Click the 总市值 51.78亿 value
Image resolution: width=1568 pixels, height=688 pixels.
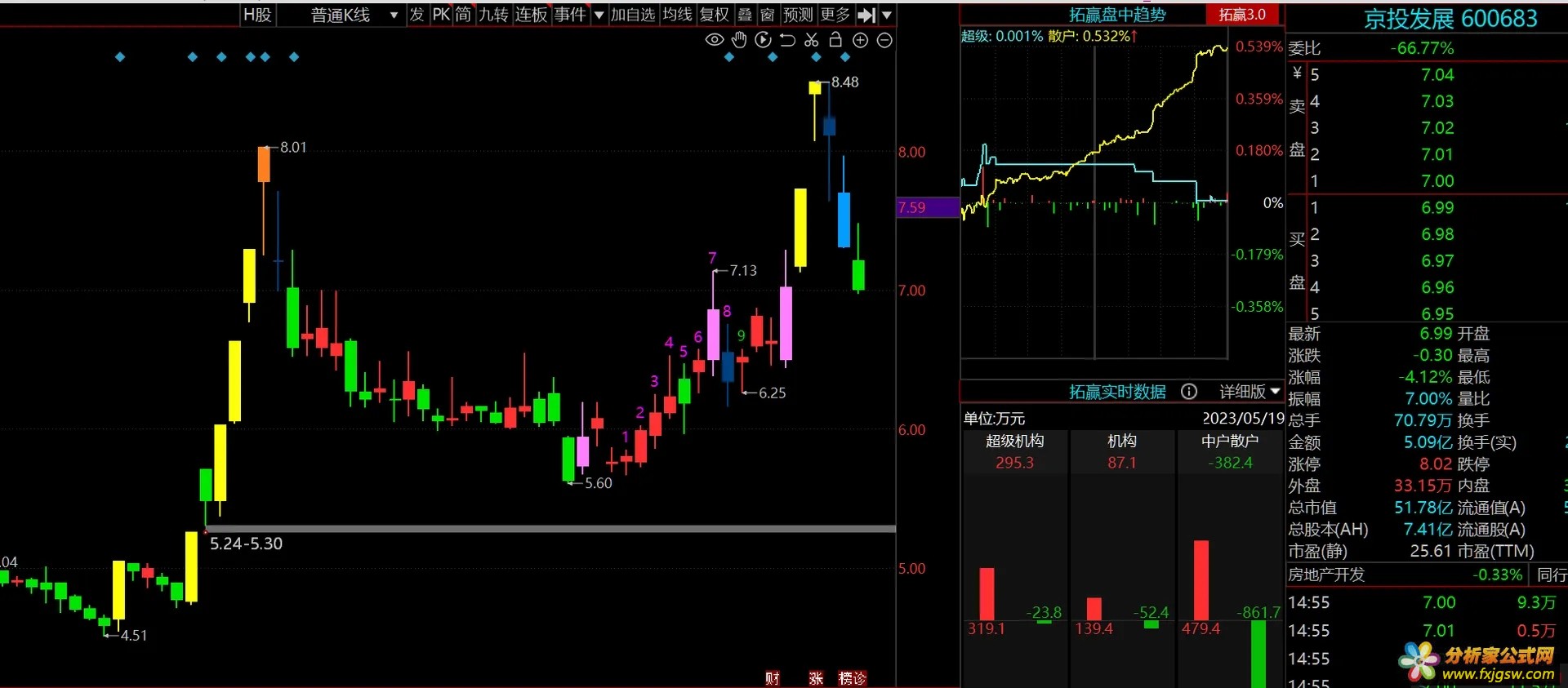click(x=1423, y=508)
